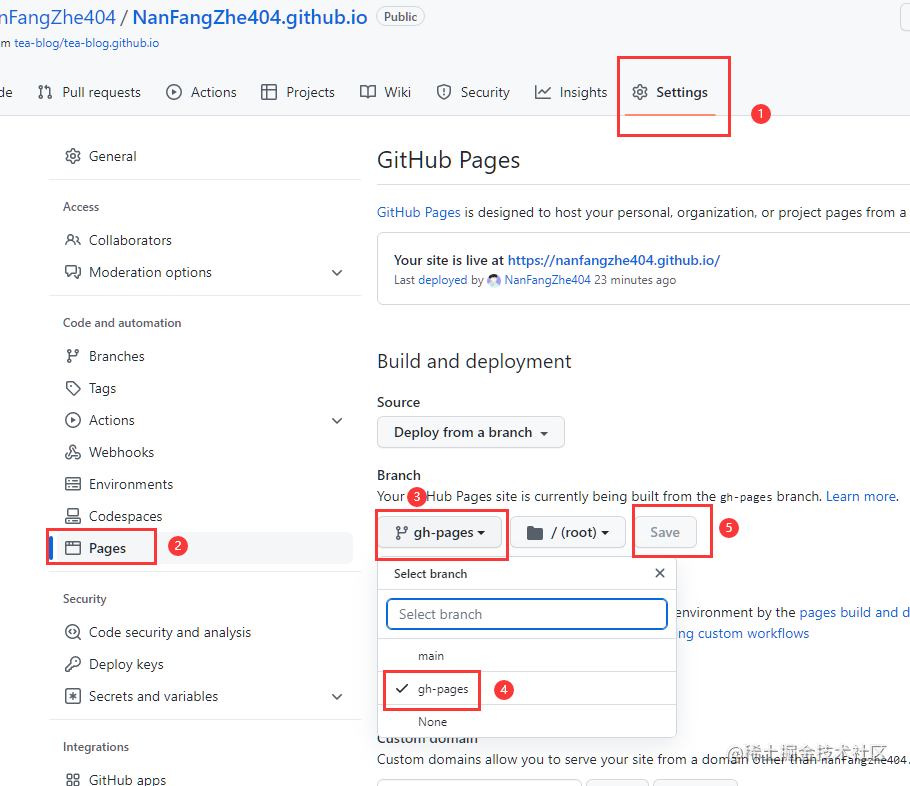Choose main in branch list
This screenshot has height=786, width=910.
tap(527, 656)
